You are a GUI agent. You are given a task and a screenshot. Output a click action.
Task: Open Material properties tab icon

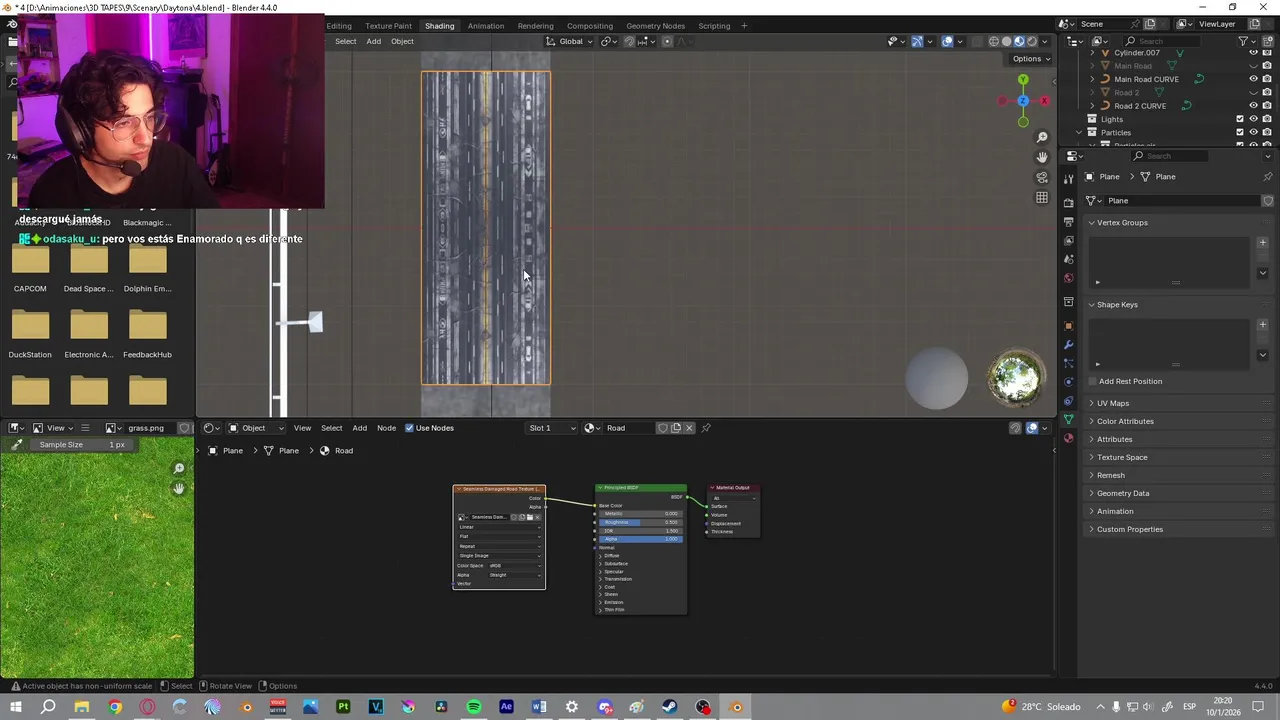[1068, 438]
